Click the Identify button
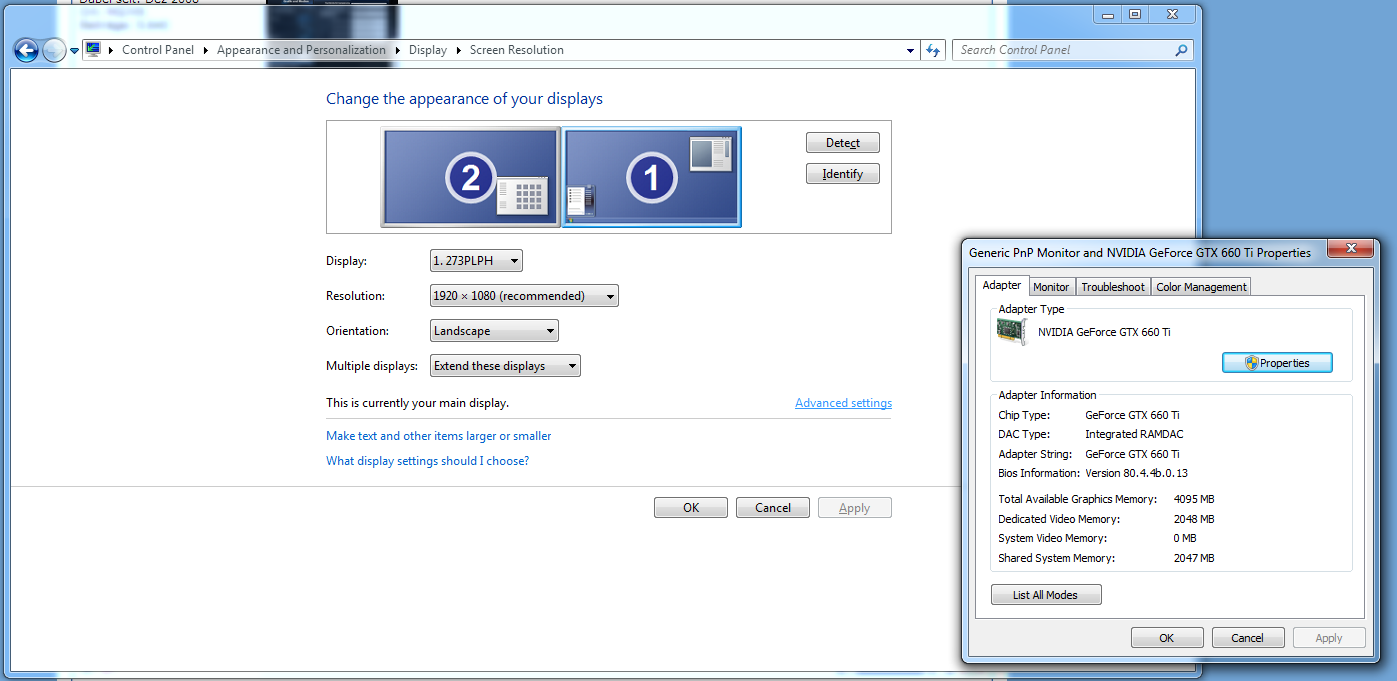Viewport: 1397px width, 681px height. tap(843, 174)
